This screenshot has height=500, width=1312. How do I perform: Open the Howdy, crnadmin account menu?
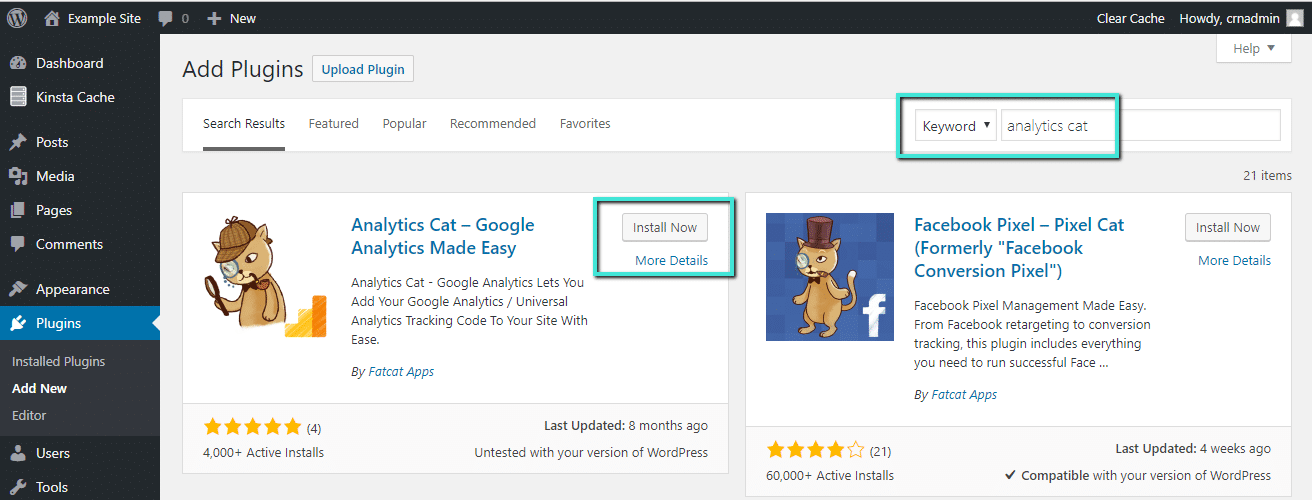1229,18
